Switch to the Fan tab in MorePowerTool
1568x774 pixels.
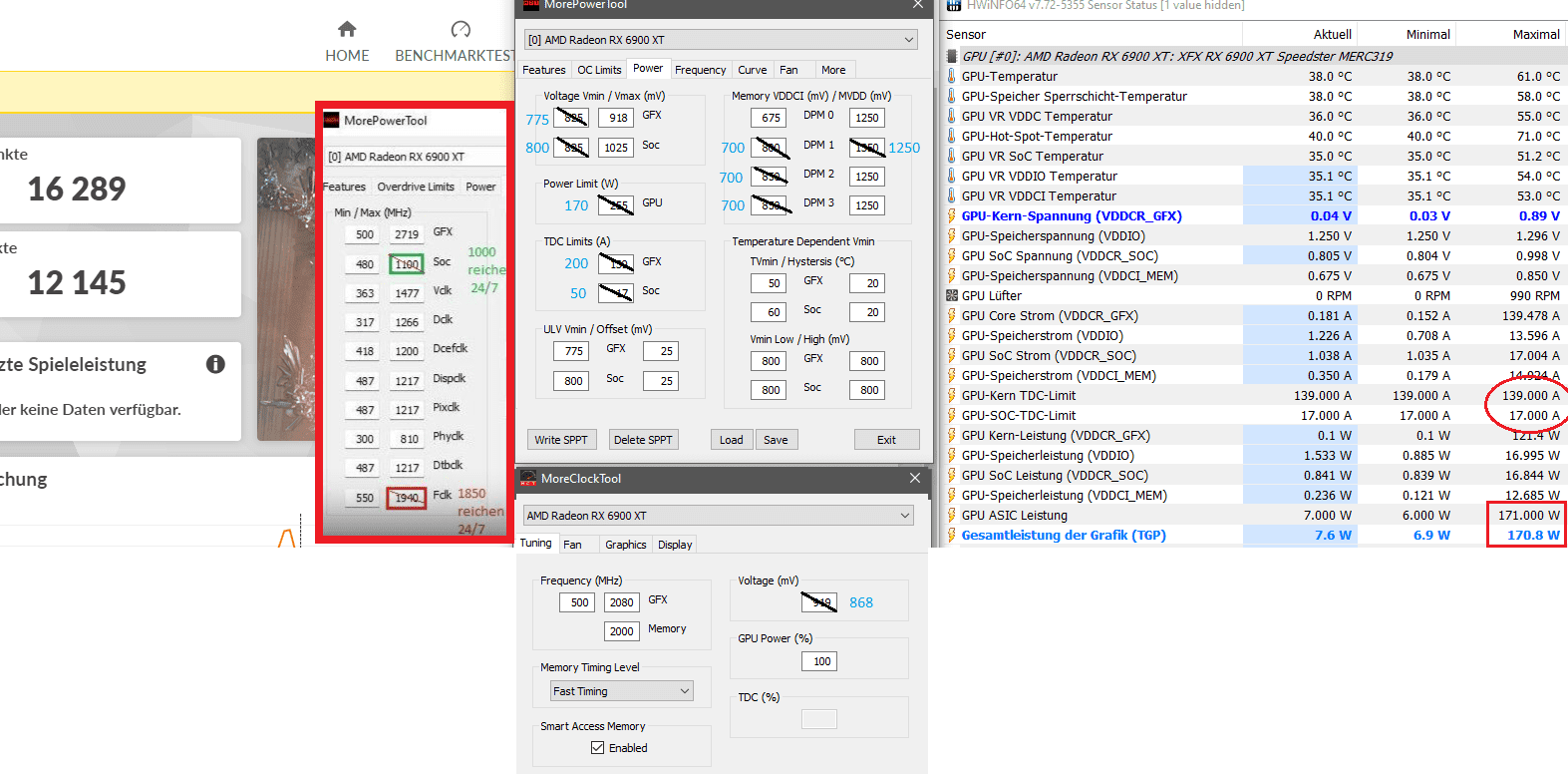[x=788, y=70]
